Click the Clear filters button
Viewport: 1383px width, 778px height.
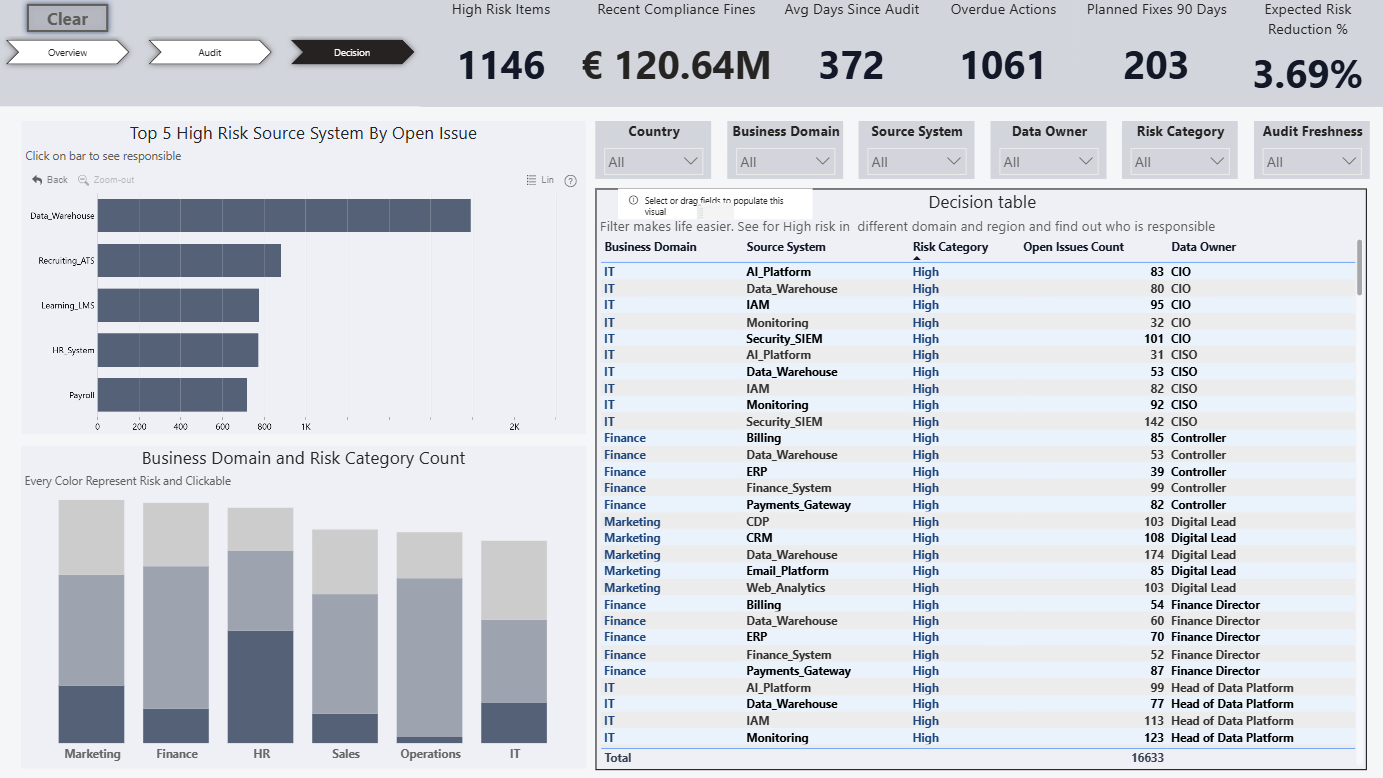[x=67, y=18]
